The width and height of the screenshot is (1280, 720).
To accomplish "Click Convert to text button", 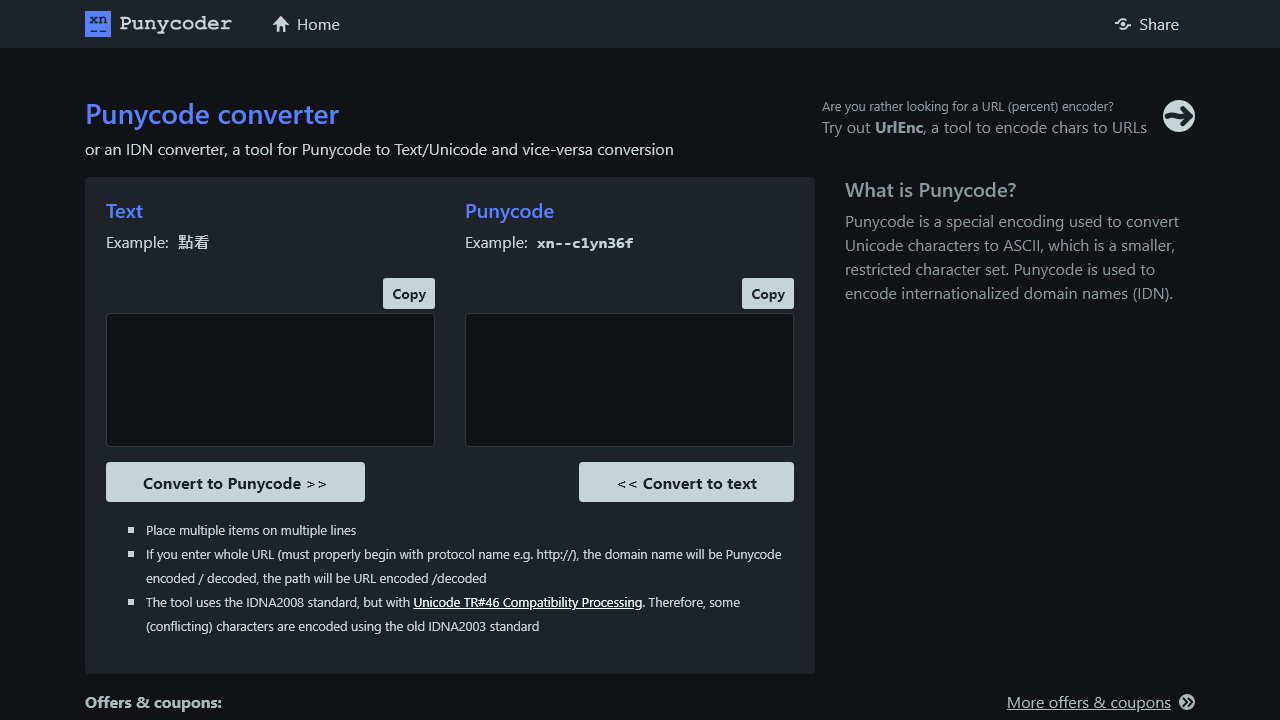I will click(686, 482).
